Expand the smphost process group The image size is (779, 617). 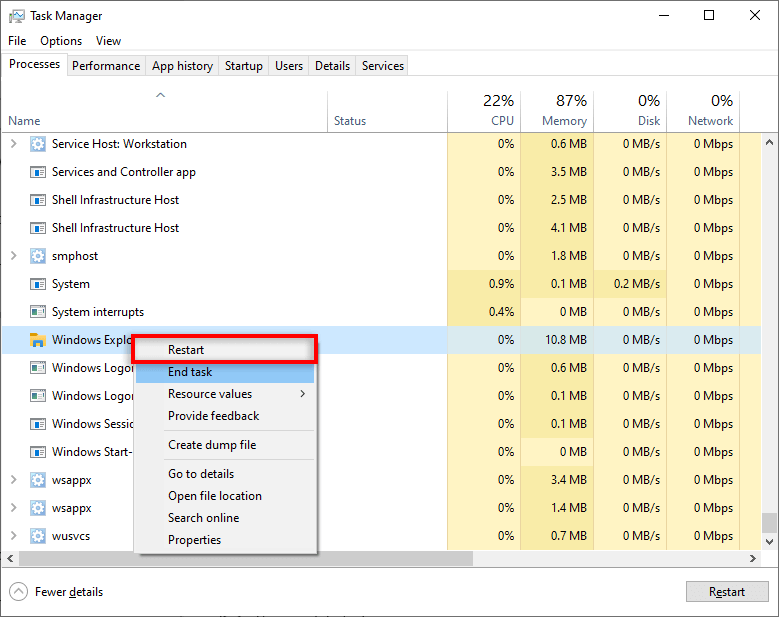(14, 256)
